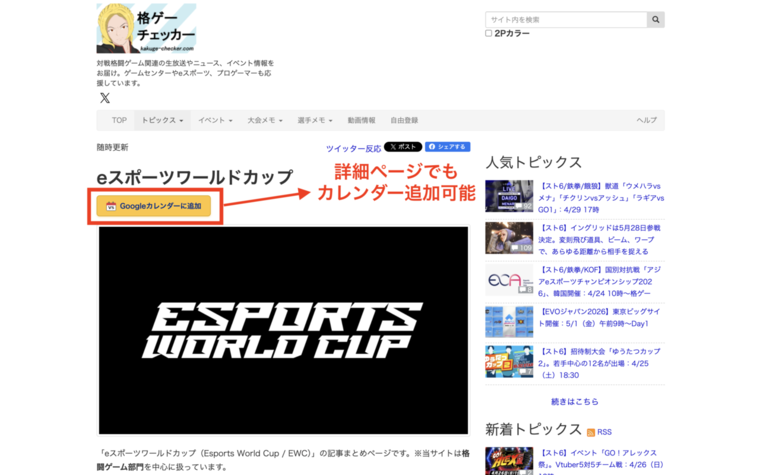Click the X ポスト share button
The image size is (760, 475).
(403, 147)
